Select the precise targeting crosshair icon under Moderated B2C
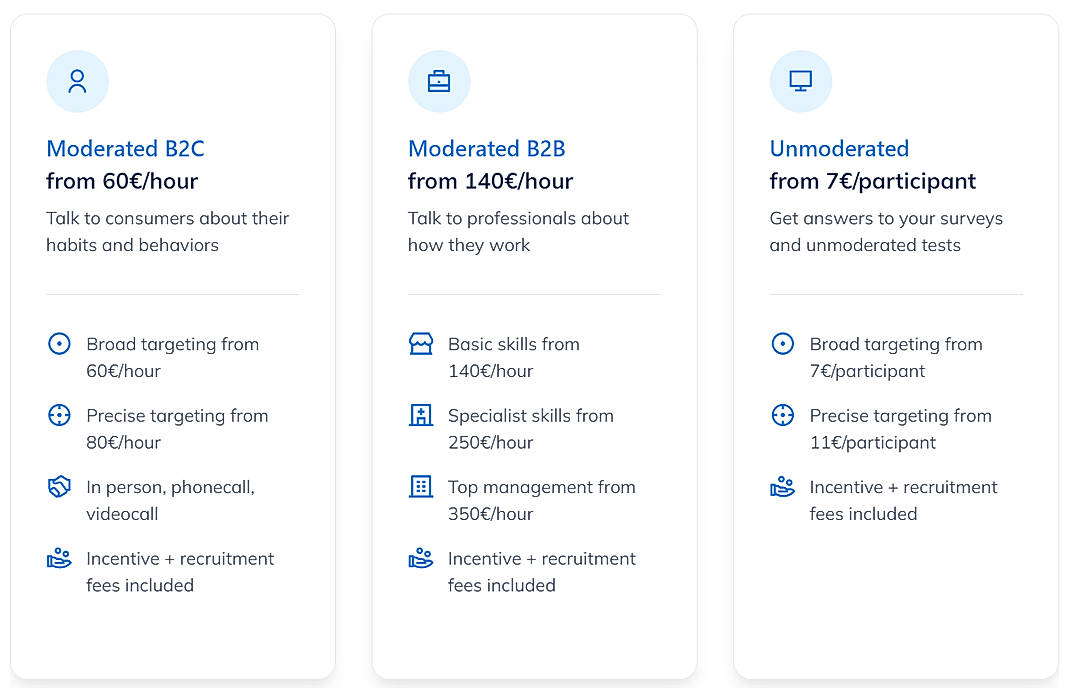The height and width of the screenshot is (688, 1070). 59,415
